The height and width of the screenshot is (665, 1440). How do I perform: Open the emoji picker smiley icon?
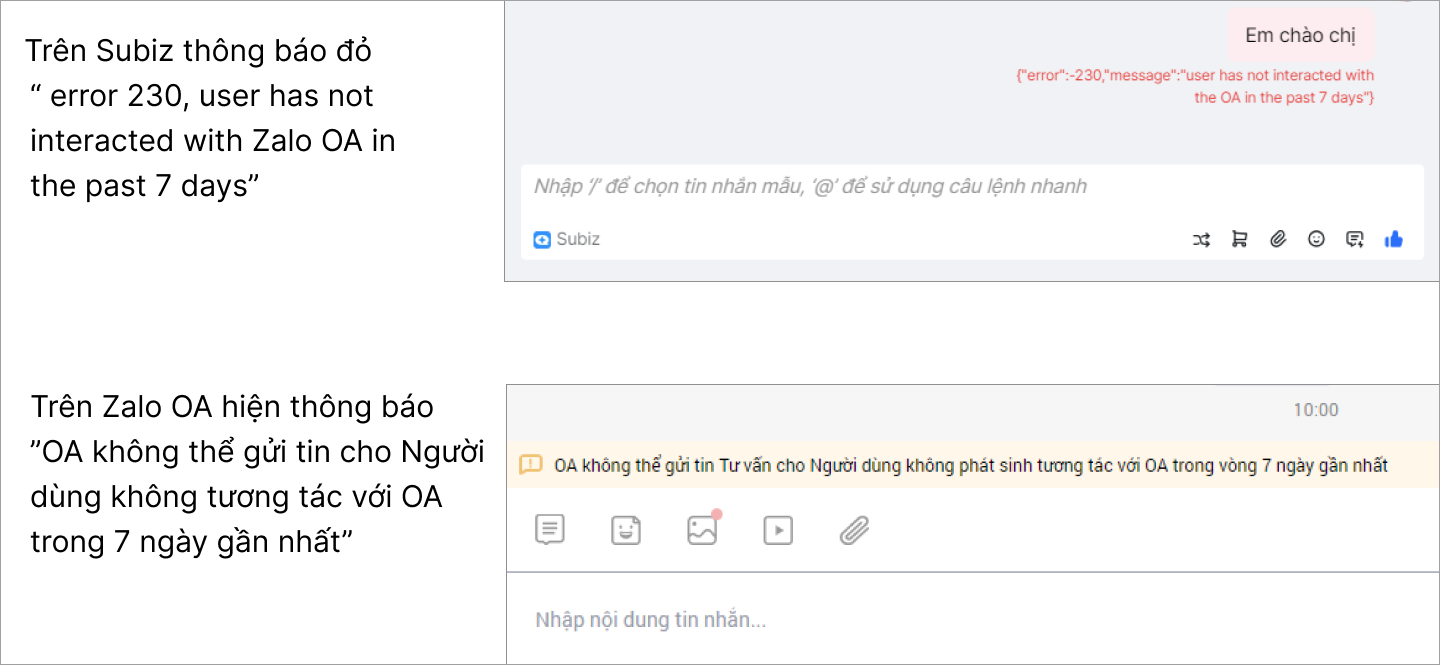coord(1316,239)
